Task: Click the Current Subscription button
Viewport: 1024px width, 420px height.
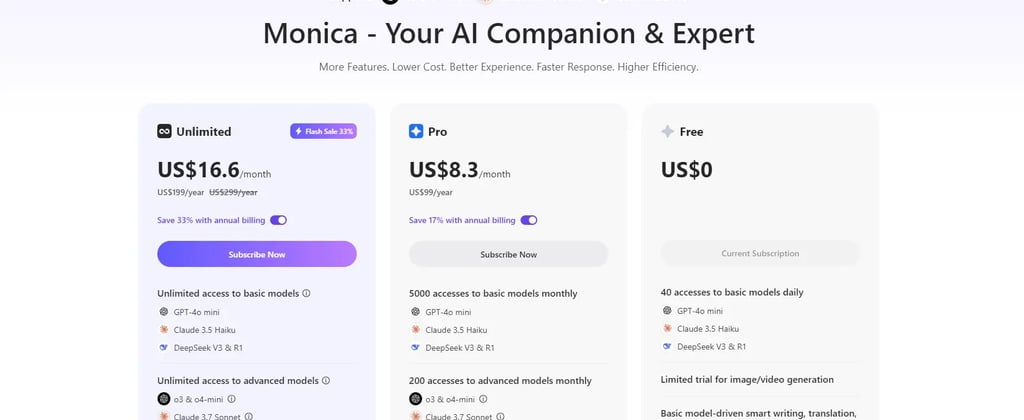Action: [x=760, y=253]
